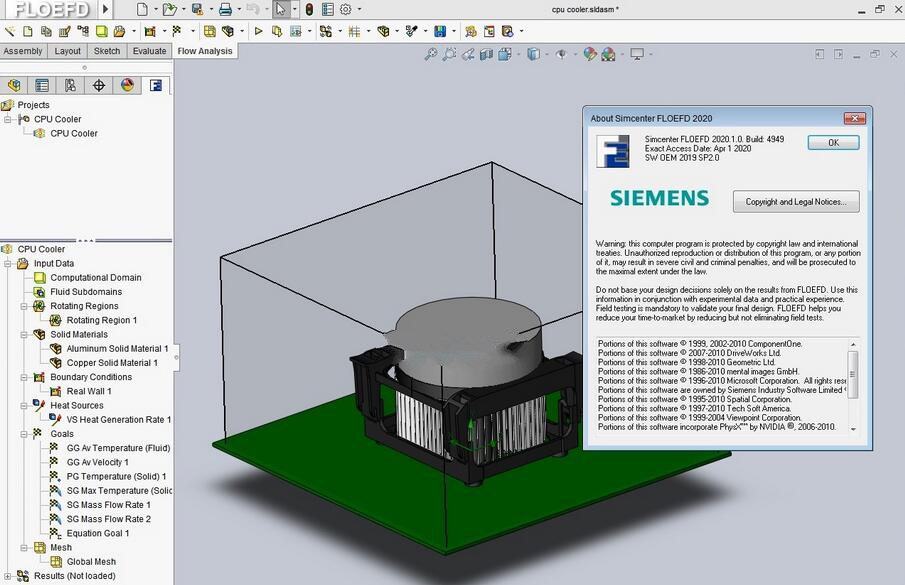Launch the flow analysis Wizard wand icon
The height and width of the screenshot is (585, 905).
coord(10,31)
